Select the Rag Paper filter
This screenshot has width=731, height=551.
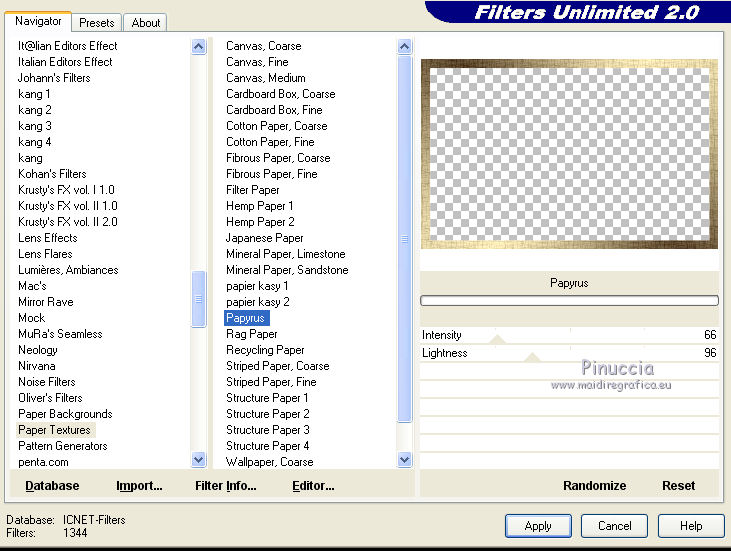point(252,334)
